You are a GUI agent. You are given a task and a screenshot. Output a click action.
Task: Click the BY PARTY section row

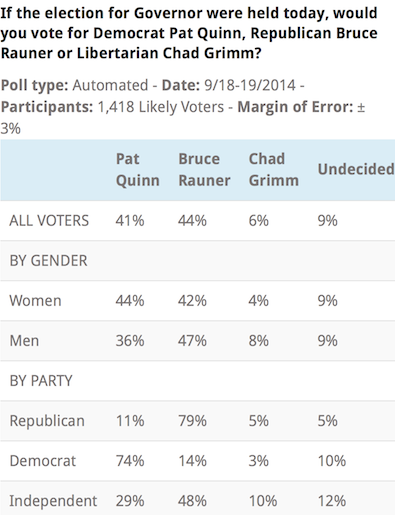[x=197, y=381]
